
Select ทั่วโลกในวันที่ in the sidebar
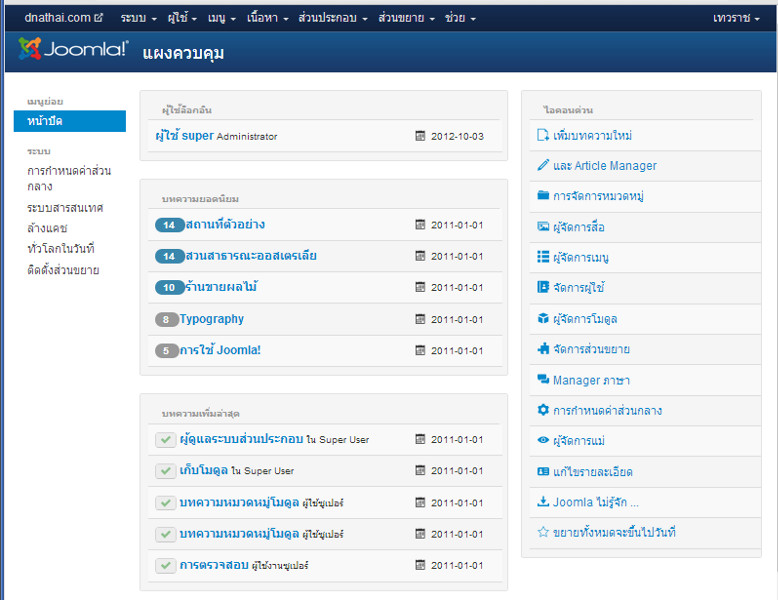[61, 249]
